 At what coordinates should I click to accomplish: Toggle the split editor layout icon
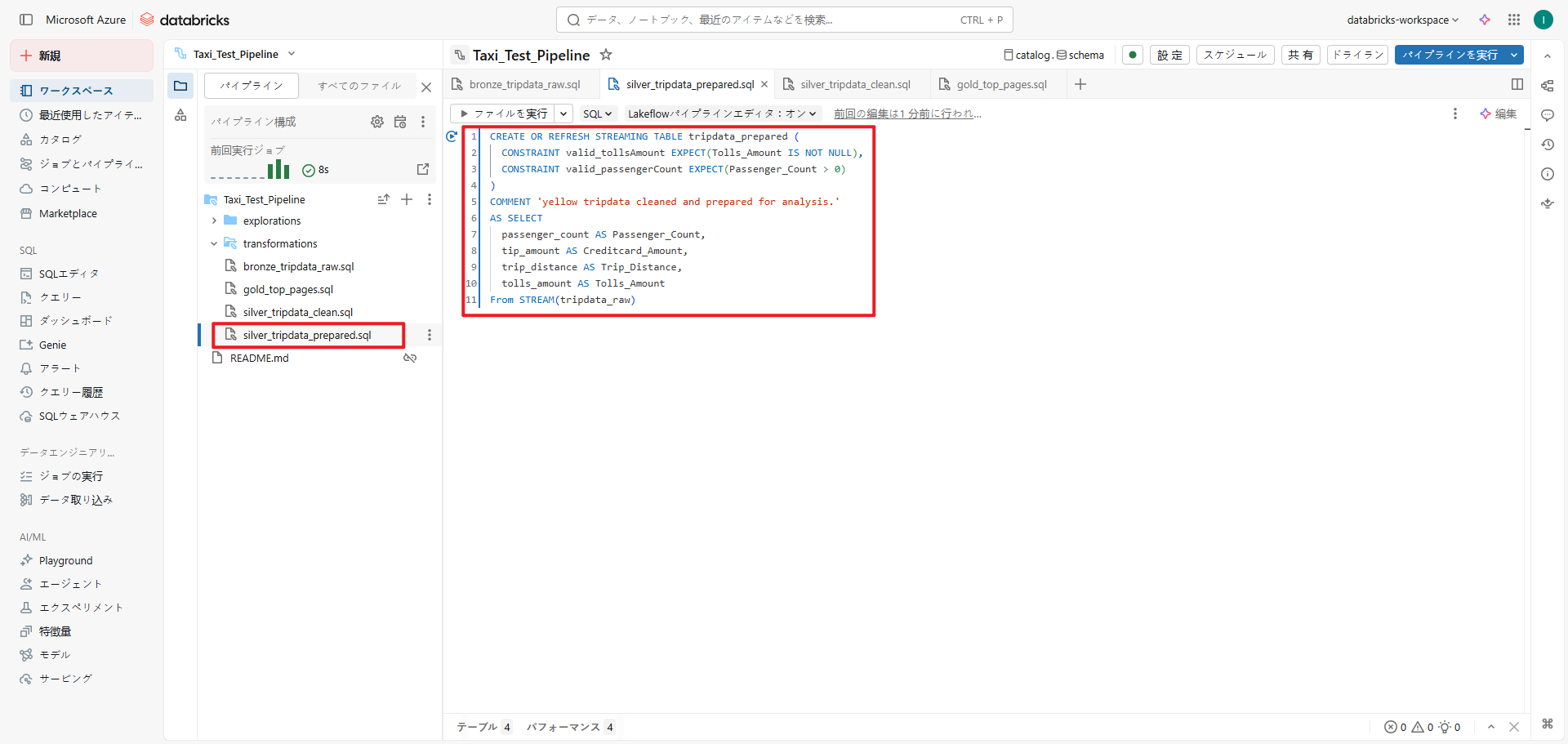click(x=1517, y=84)
